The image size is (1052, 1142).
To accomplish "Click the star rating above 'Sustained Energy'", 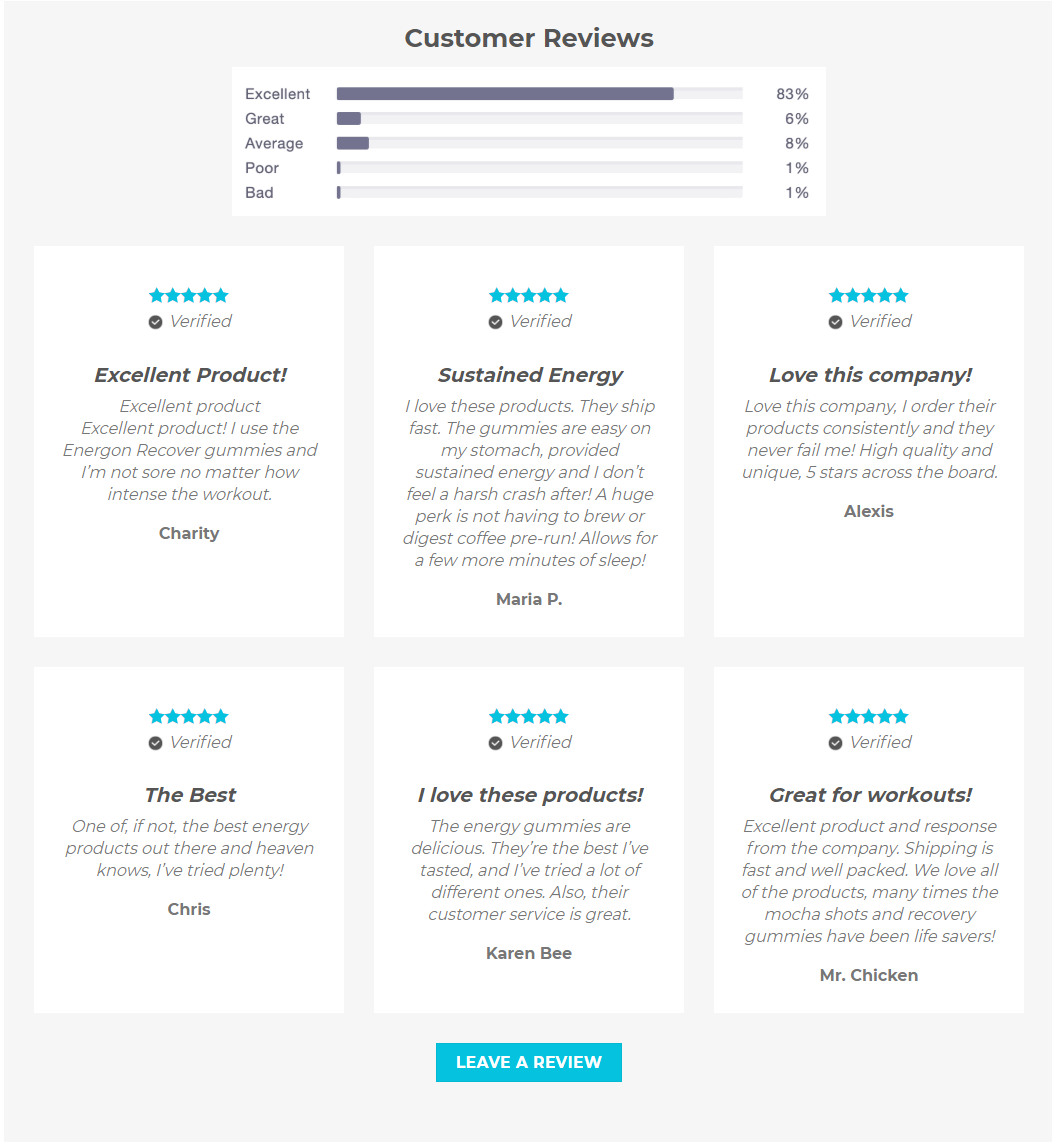I will [529, 296].
